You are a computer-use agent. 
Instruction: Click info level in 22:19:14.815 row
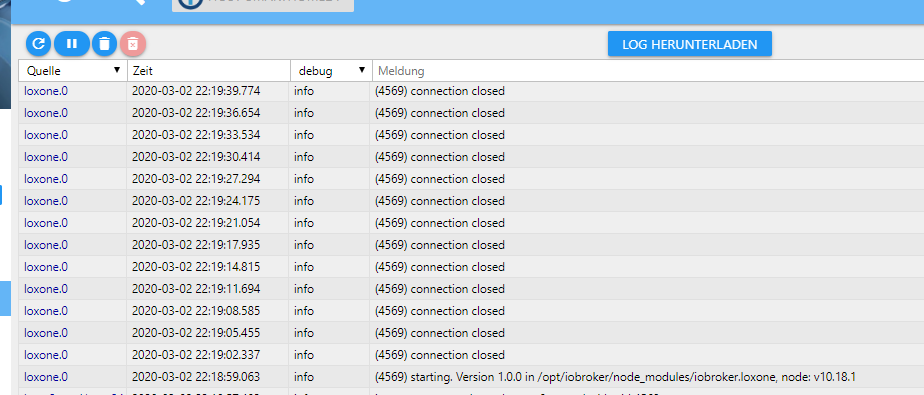click(x=304, y=267)
